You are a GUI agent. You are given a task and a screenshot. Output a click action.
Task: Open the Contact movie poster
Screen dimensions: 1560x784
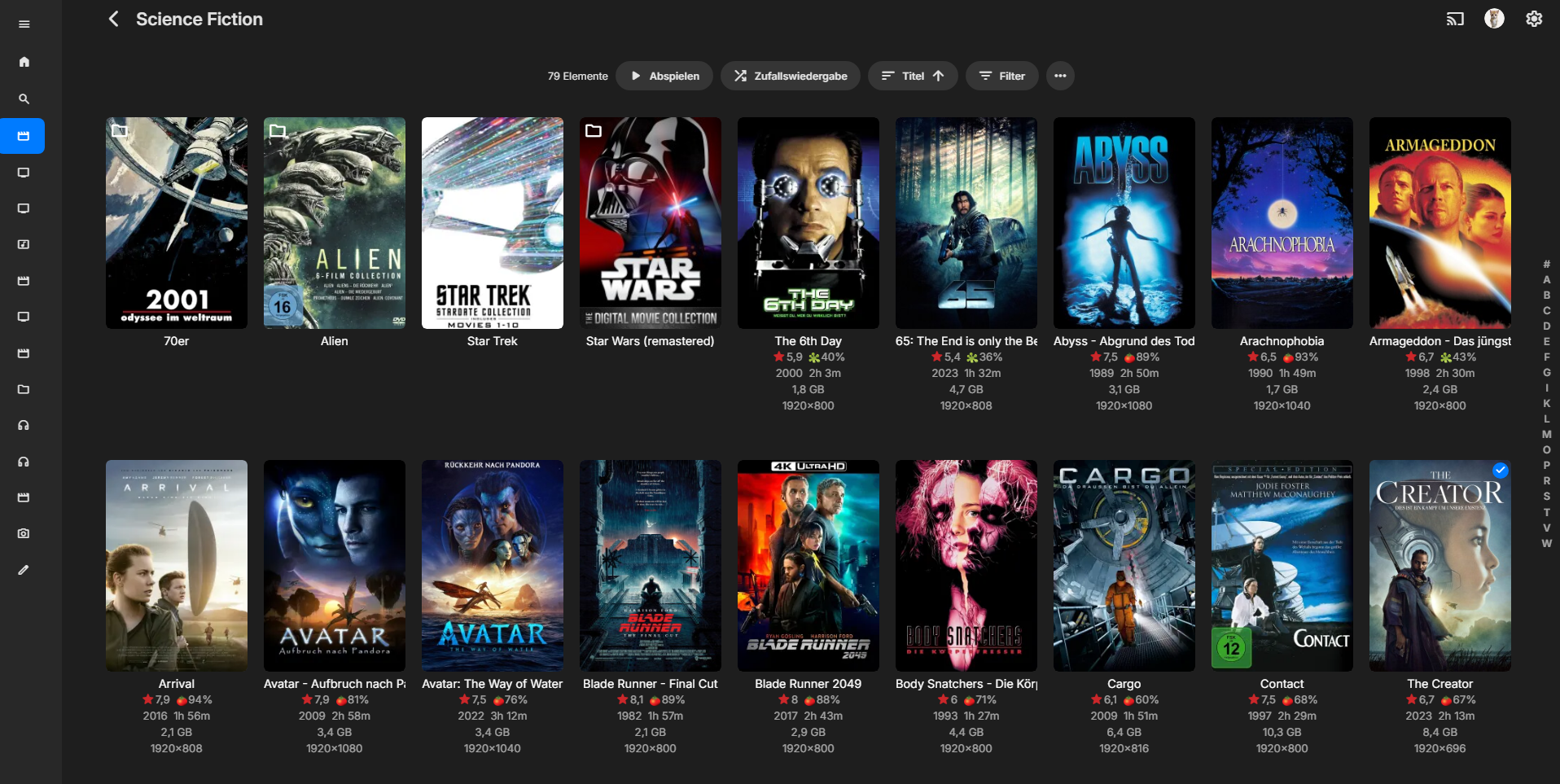click(x=1282, y=566)
